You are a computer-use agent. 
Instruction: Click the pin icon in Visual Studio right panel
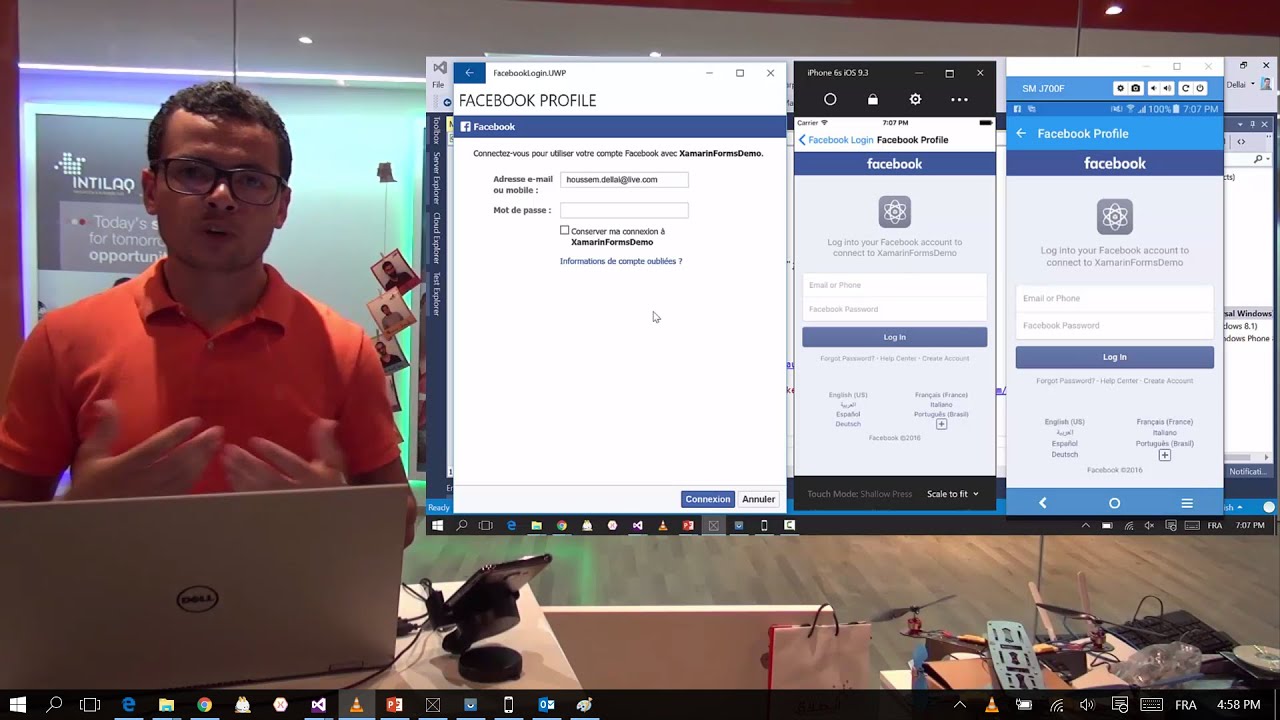click(1252, 125)
